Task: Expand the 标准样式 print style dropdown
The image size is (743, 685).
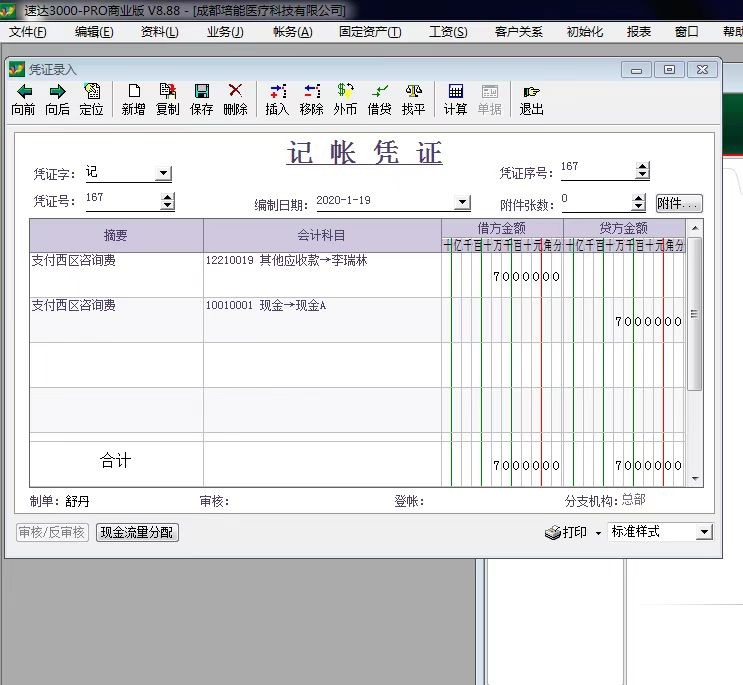Action: 704,532
